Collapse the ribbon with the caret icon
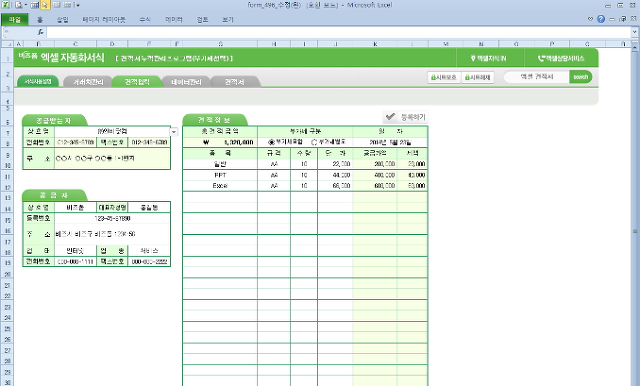 pos(590,19)
